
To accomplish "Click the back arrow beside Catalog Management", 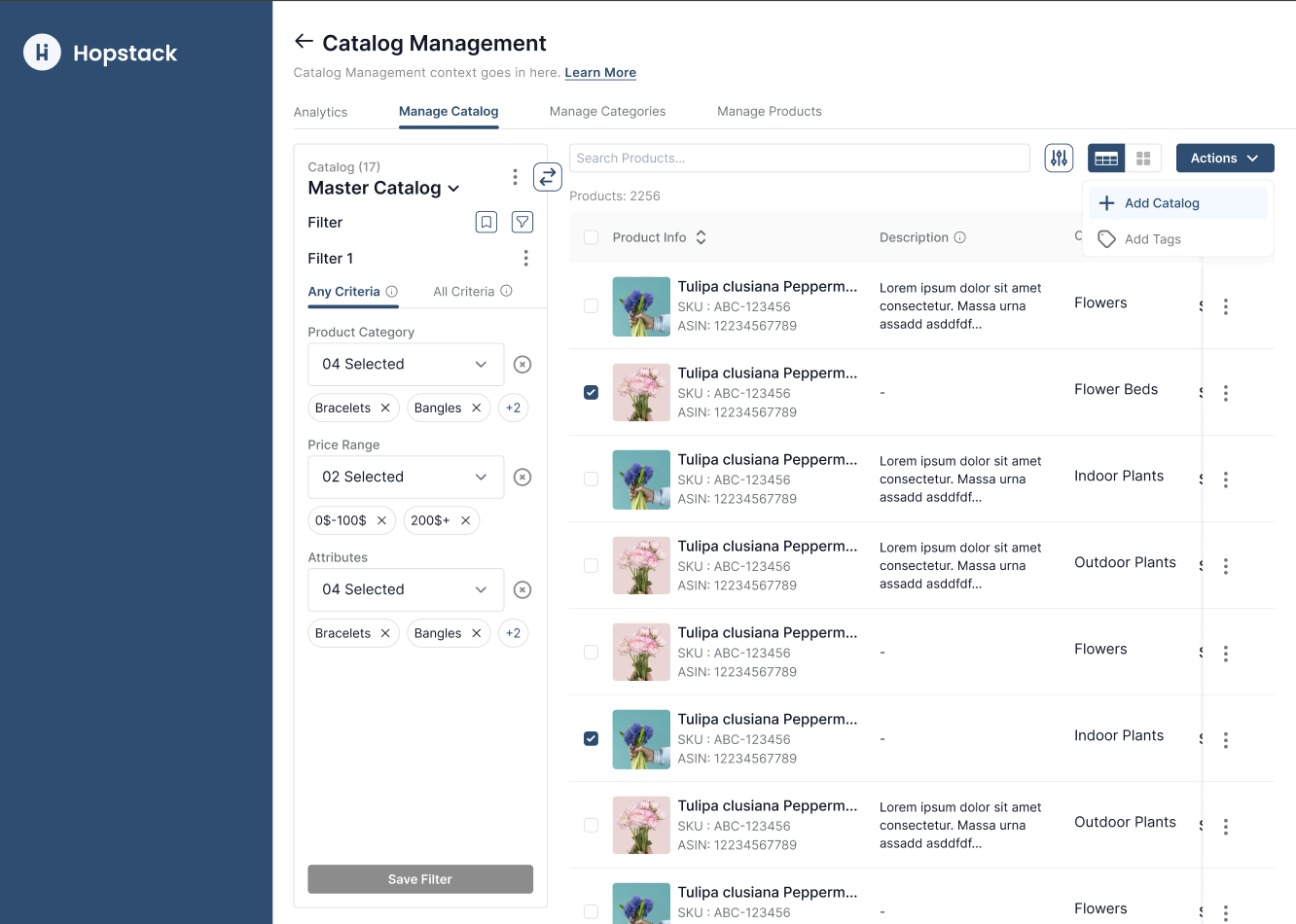I will [x=304, y=41].
